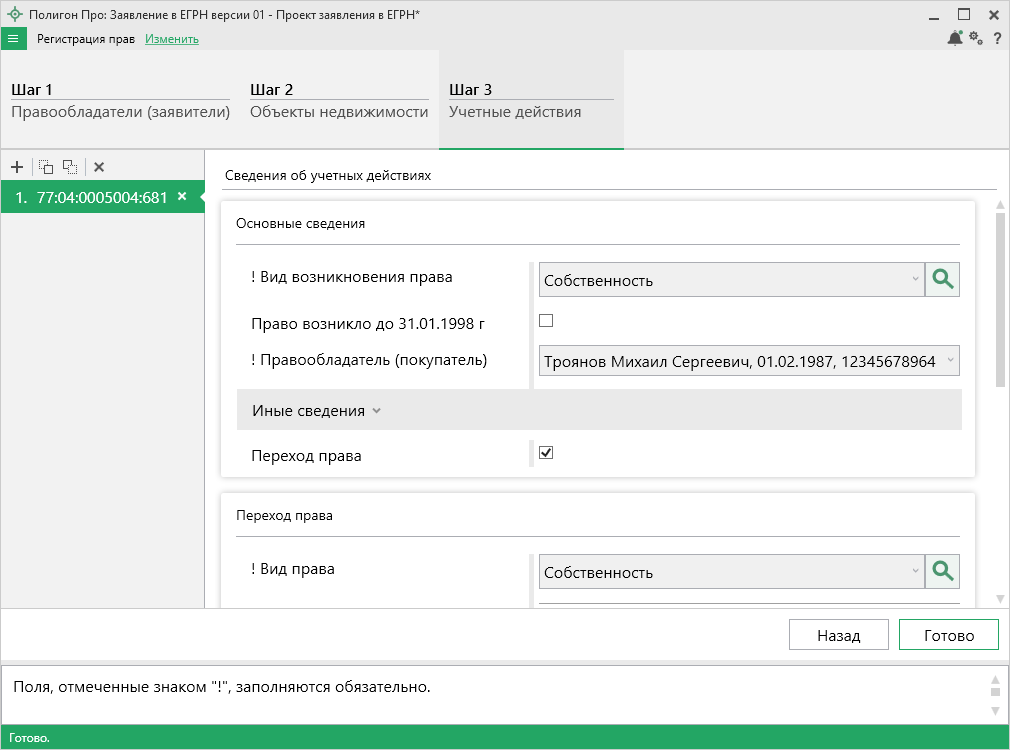Screen dimensions: 1010x750
Task: Click the first copy-record icon in list toolbar
Action: [x=46, y=168]
